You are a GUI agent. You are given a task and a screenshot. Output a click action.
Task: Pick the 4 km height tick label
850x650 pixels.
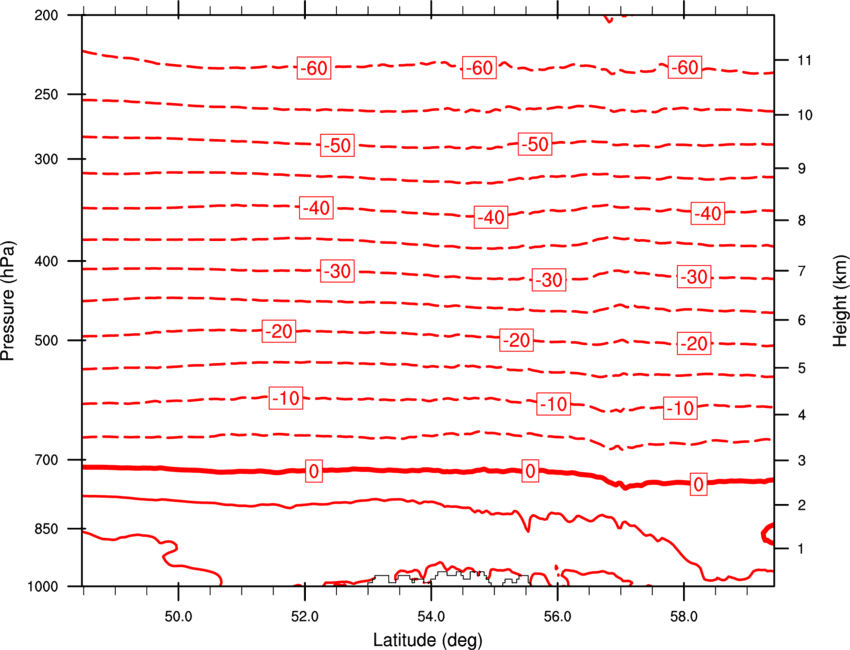(x=802, y=415)
